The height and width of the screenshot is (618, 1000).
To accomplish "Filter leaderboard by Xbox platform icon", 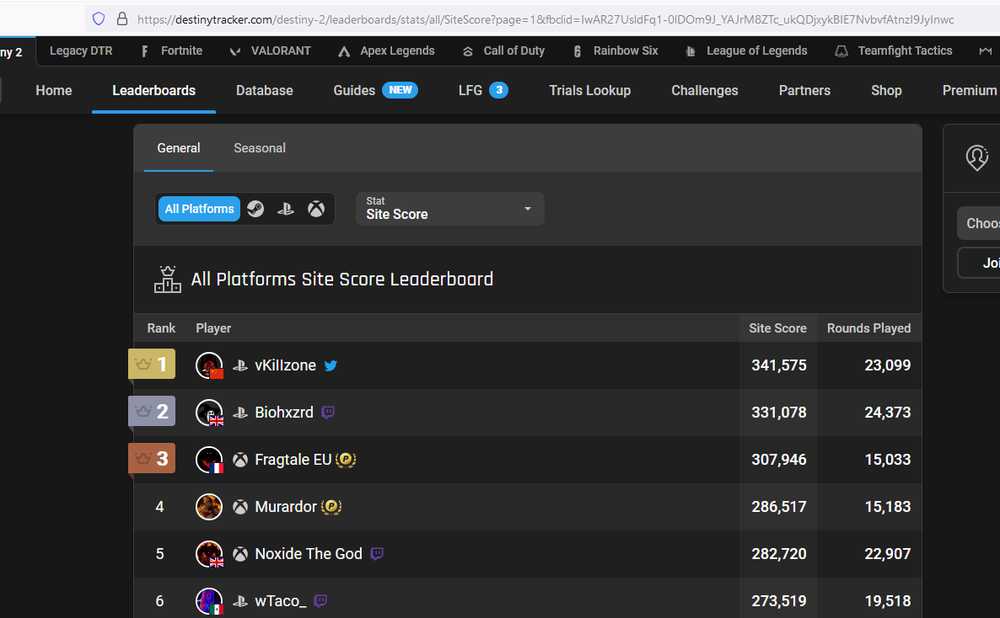I will pyautogui.click(x=316, y=209).
